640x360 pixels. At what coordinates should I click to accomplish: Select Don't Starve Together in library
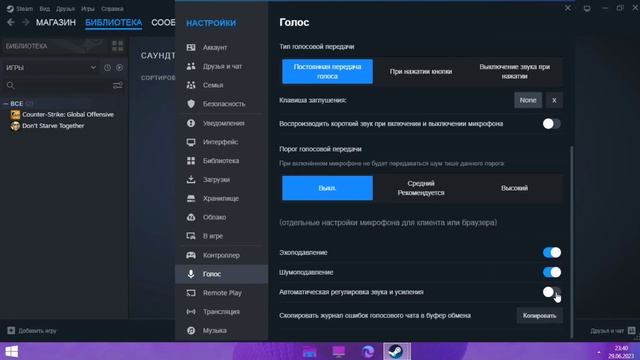[48, 126]
